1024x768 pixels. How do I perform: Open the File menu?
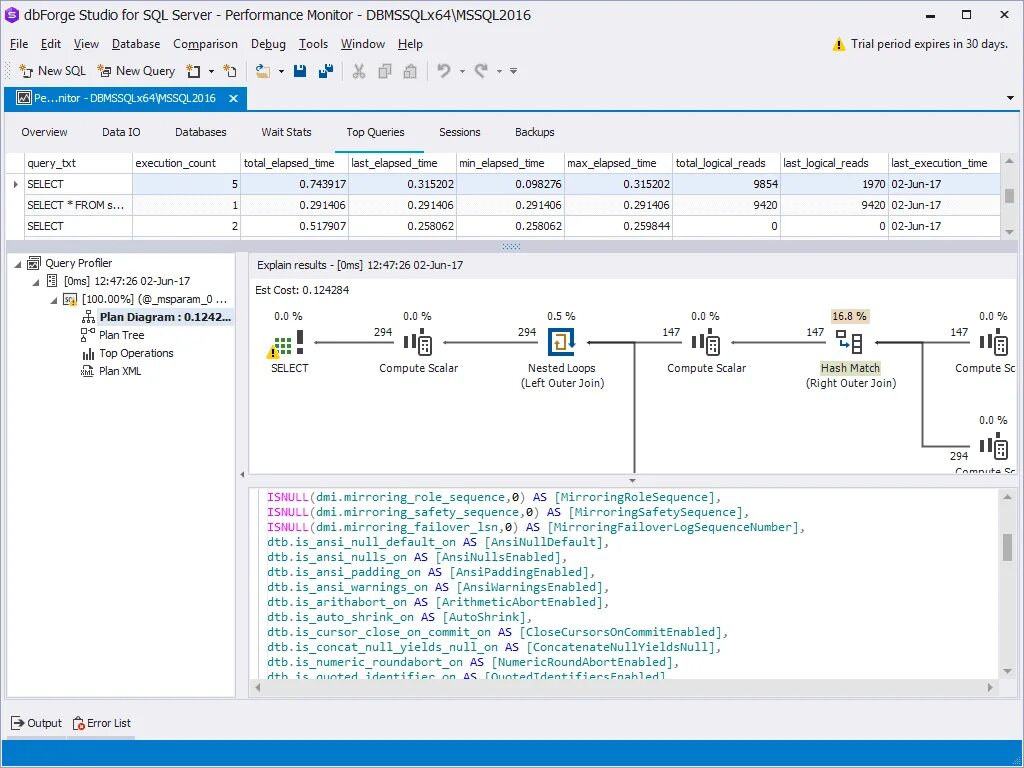pyautogui.click(x=19, y=44)
